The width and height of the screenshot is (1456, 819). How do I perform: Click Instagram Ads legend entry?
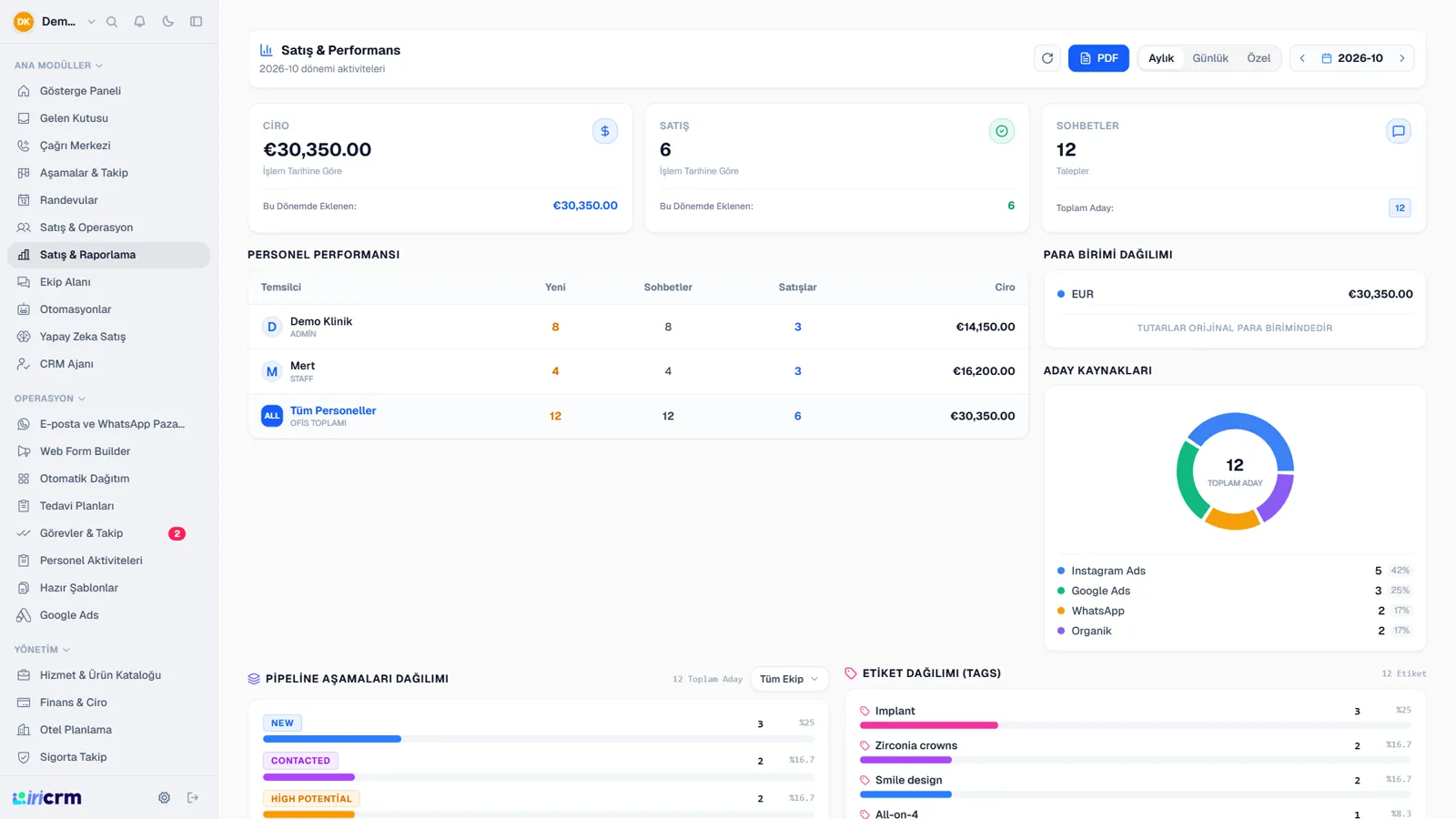pyautogui.click(x=1234, y=571)
